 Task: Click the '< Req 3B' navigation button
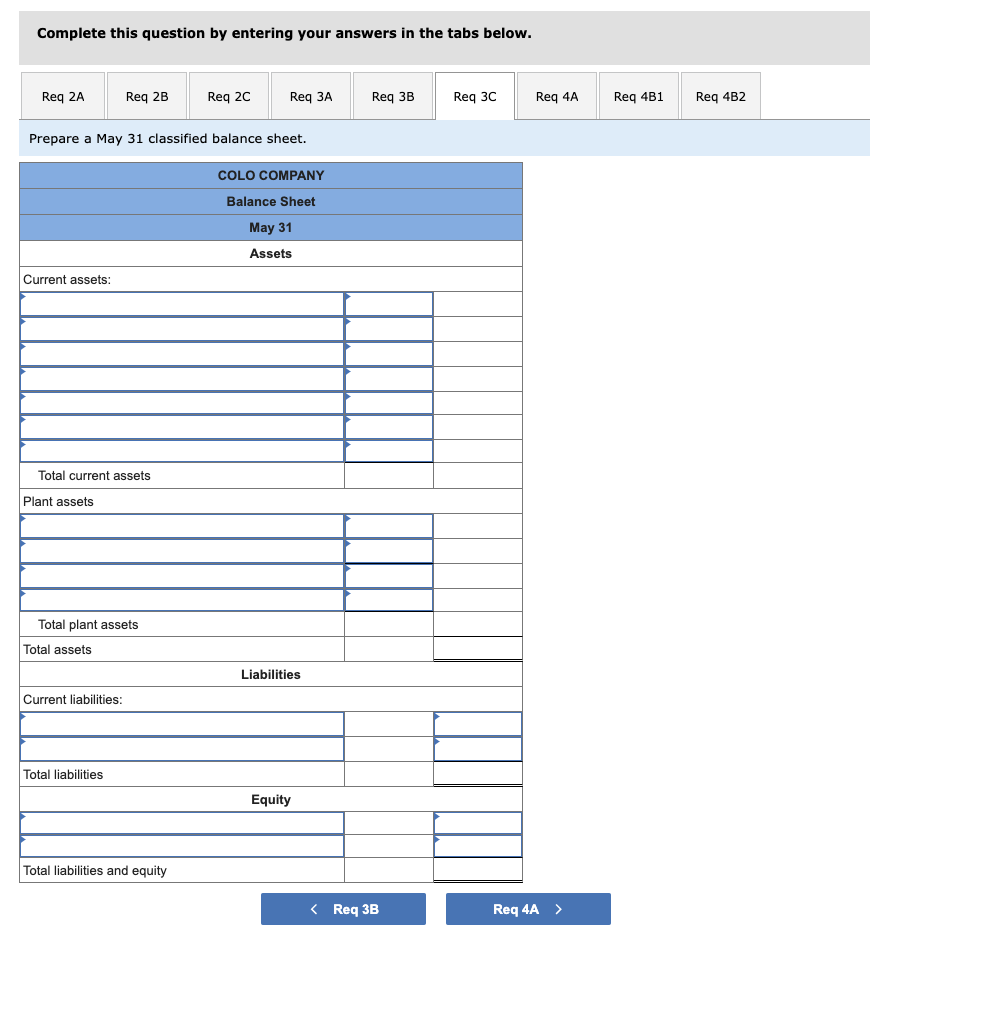[x=343, y=909]
